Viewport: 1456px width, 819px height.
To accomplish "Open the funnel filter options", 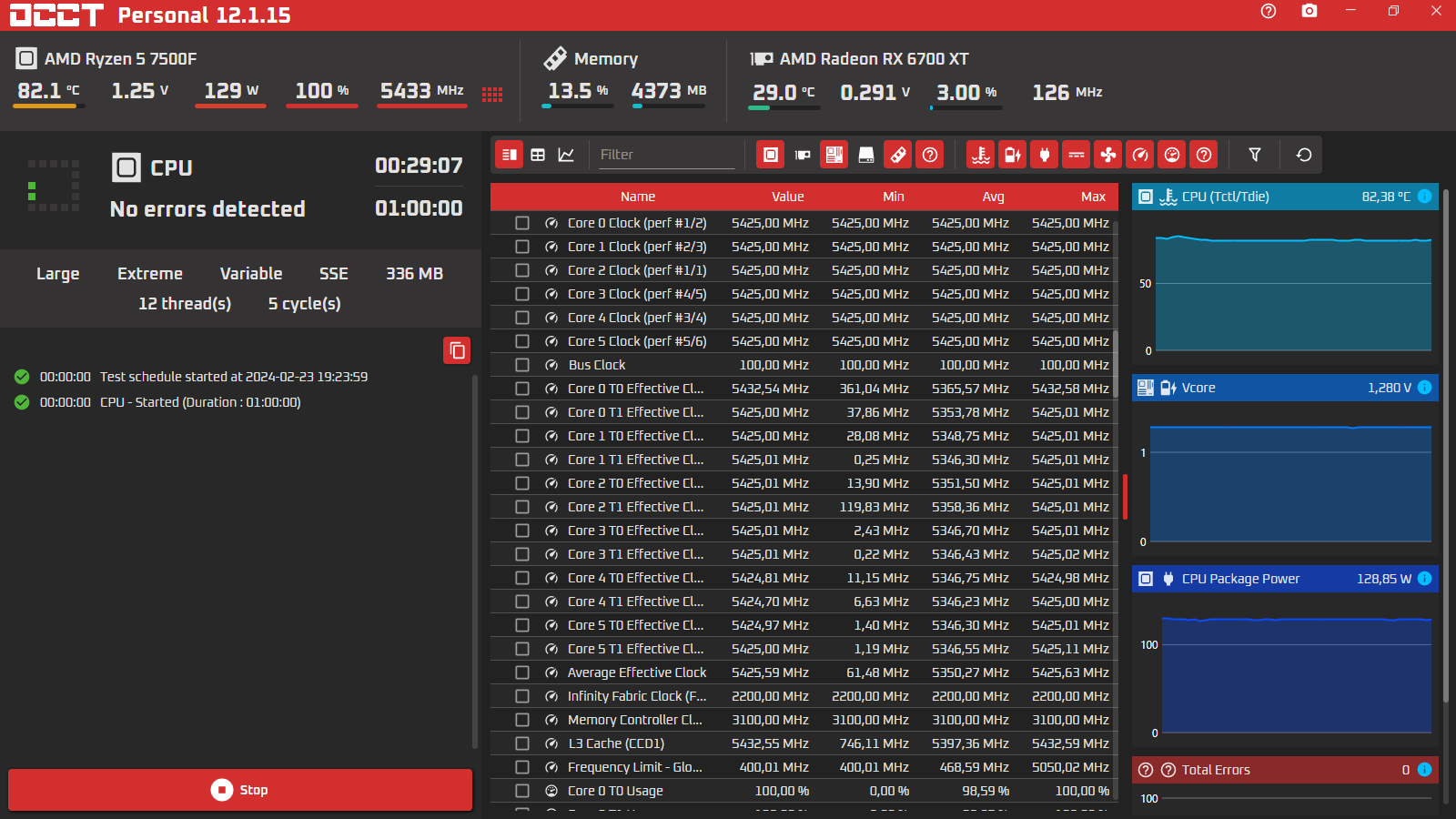I will tap(1255, 155).
